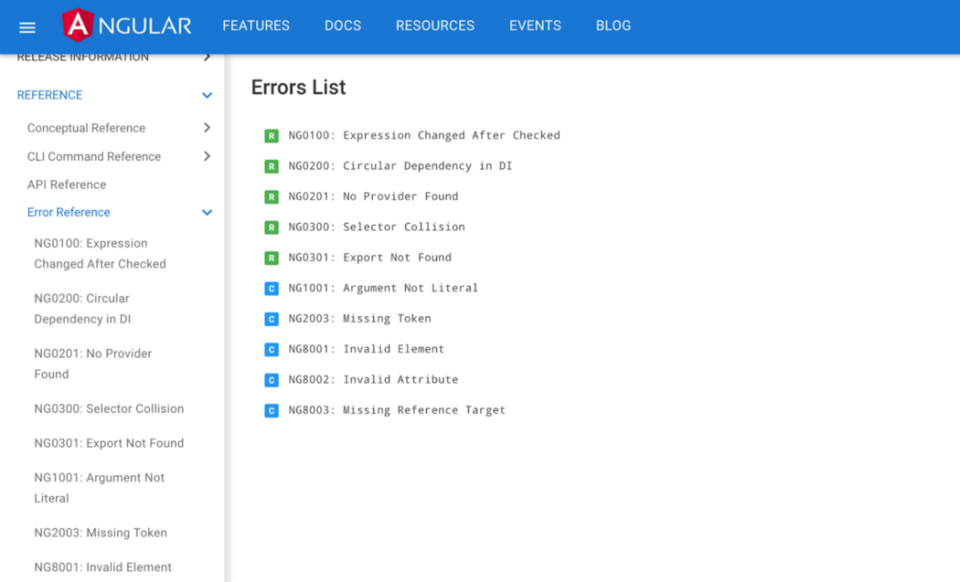This screenshot has width=960, height=582.
Task: Open NG0200 Circular Dependency link in errors list
Action: tap(400, 166)
